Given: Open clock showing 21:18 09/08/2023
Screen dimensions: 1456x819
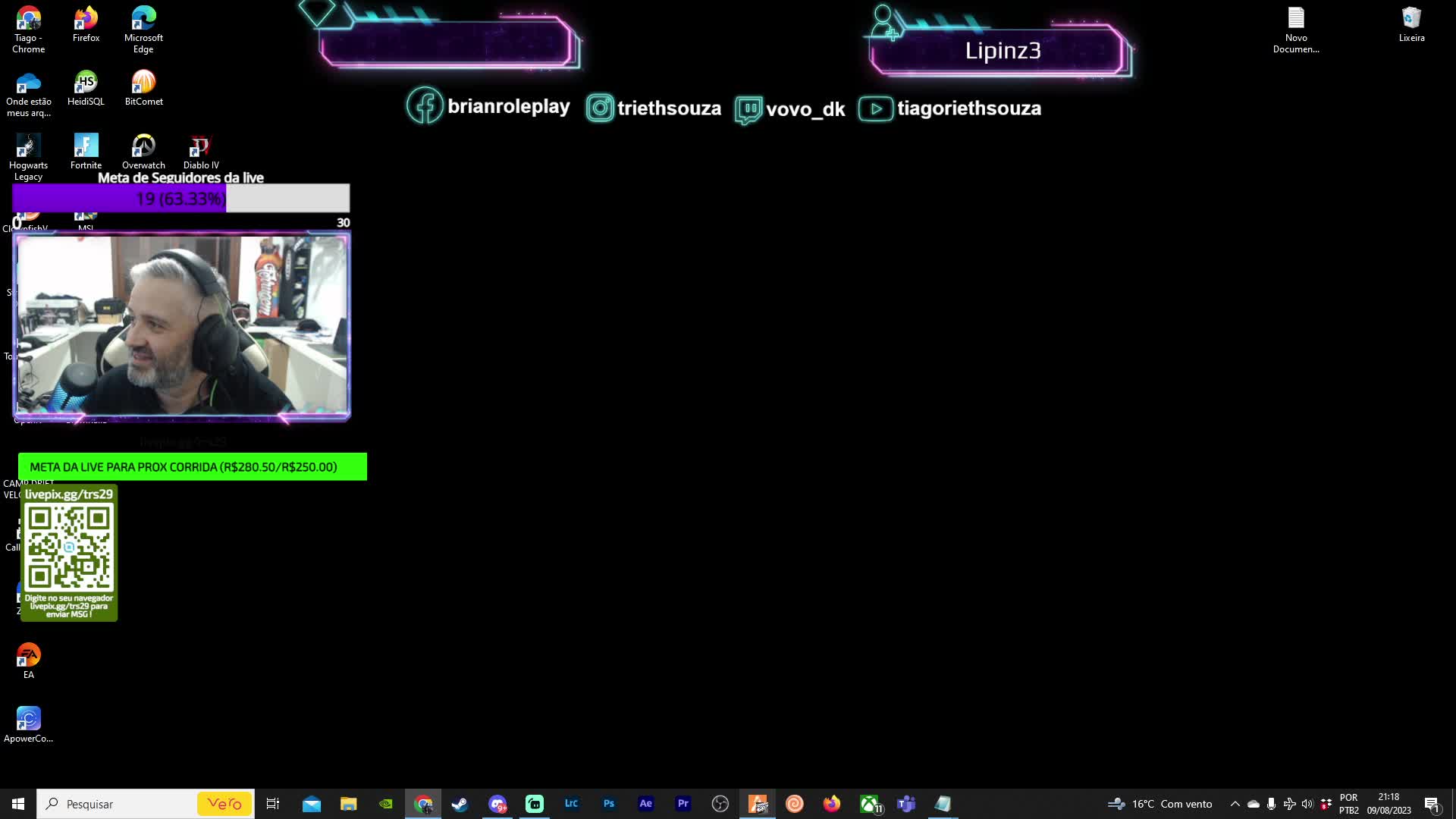Looking at the screenshot, I should (x=1389, y=804).
